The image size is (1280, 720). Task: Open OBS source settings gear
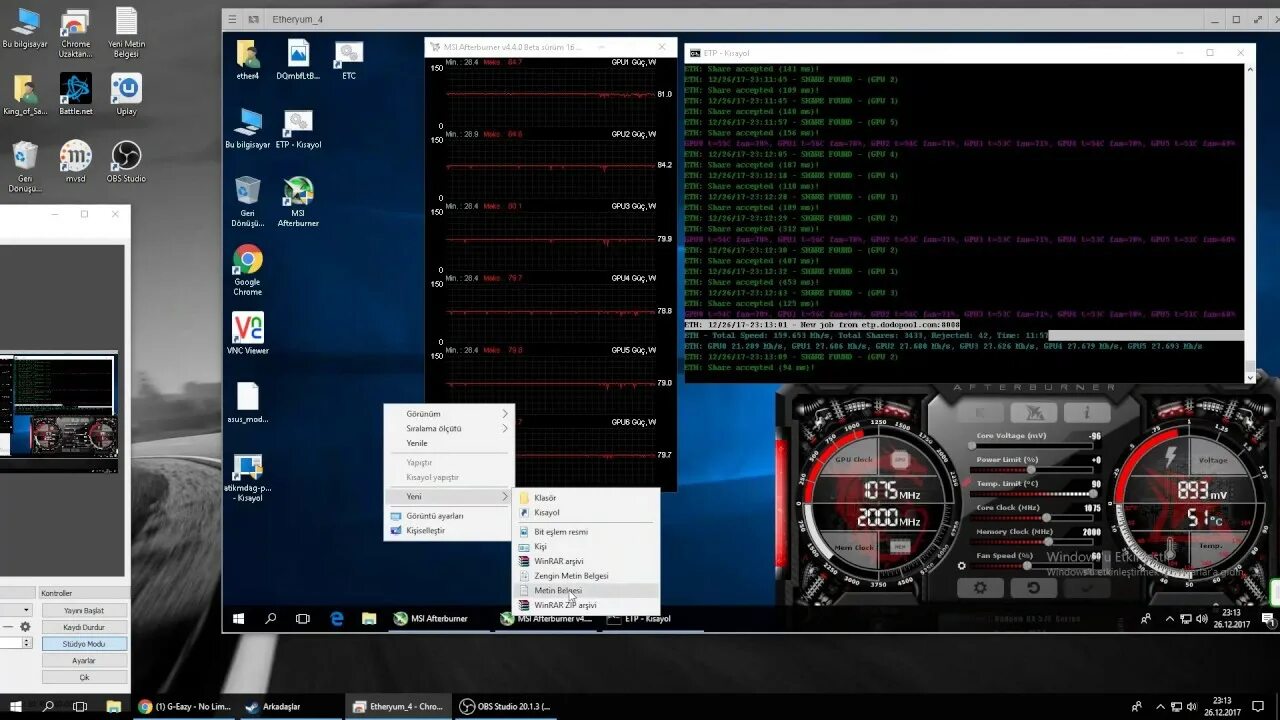tap(25, 627)
